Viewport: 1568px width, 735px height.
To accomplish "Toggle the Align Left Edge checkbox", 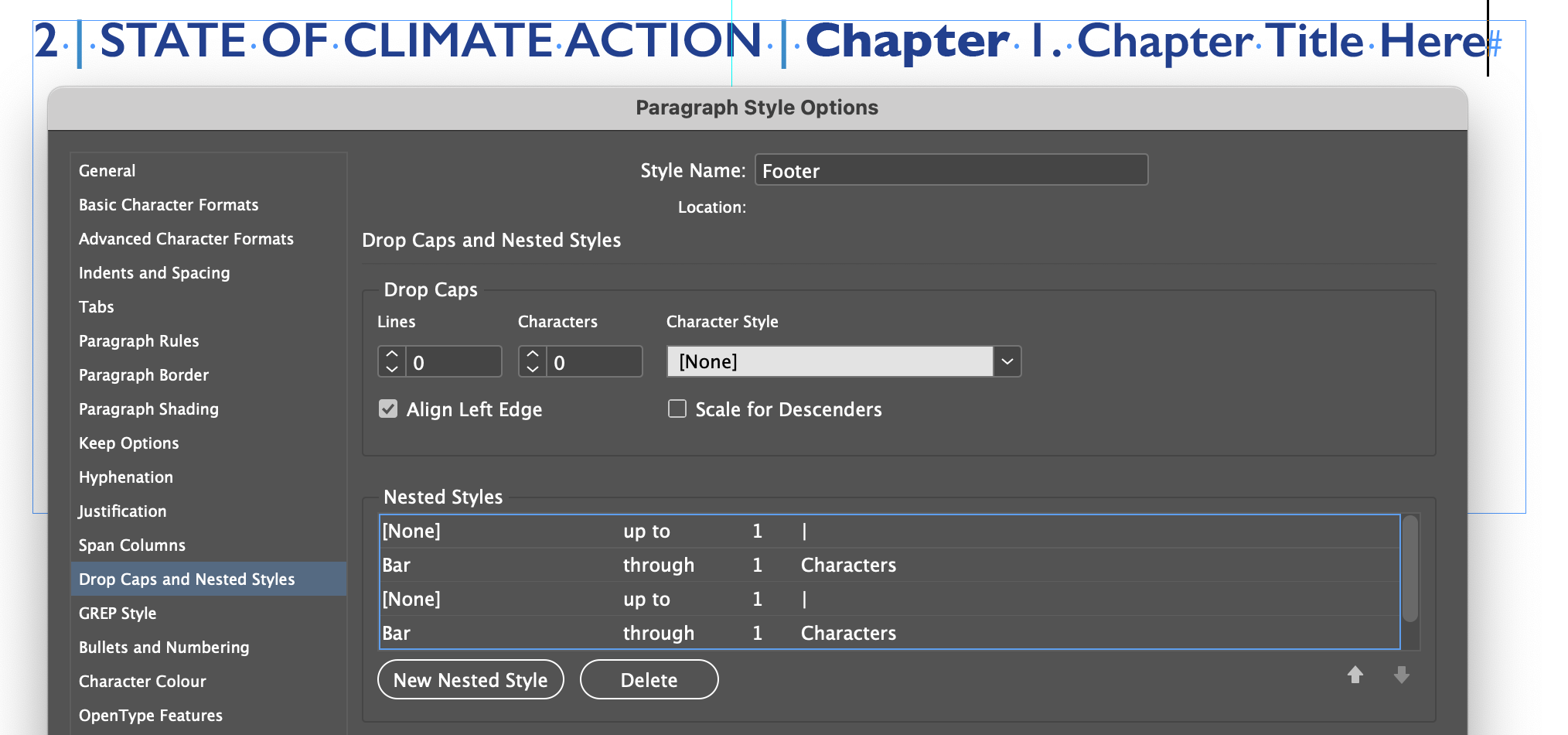I will (x=388, y=409).
